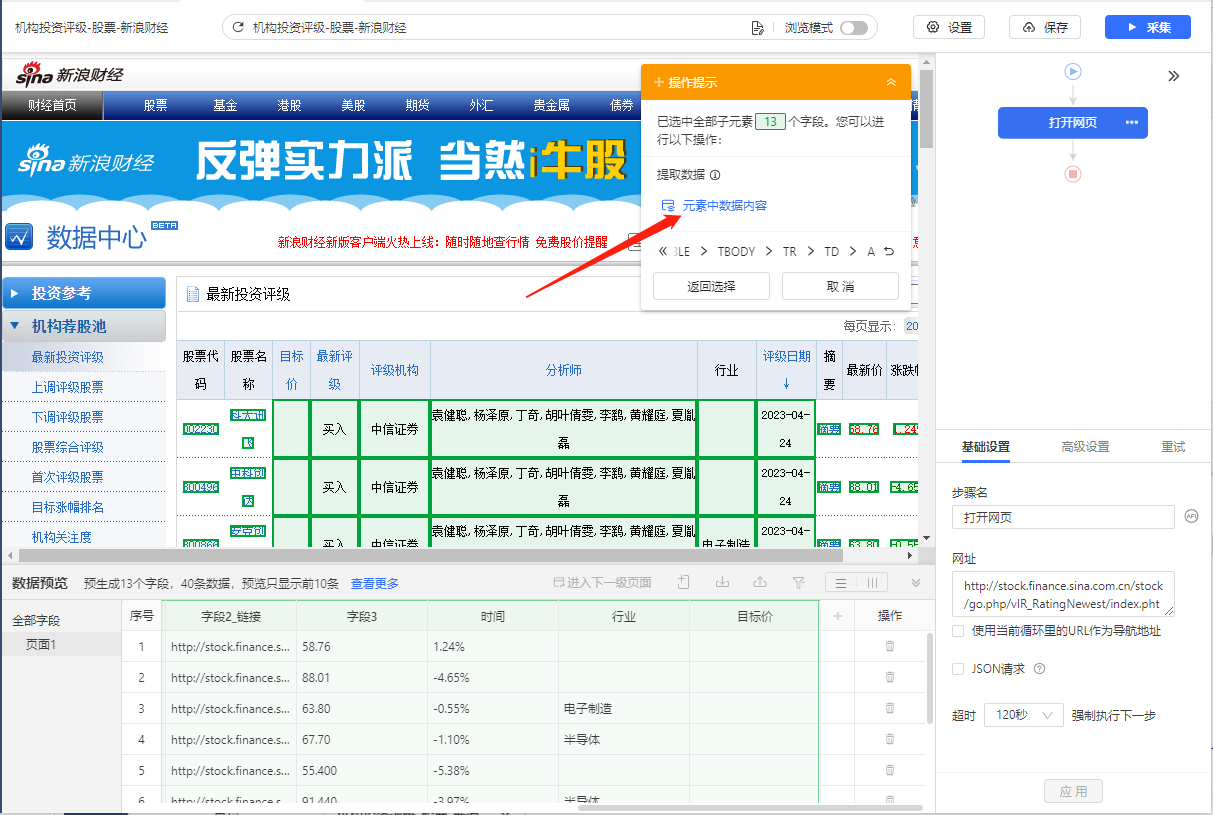Enable 使用当前循环里的URL作为导航地址 checkbox
Screen dimensions: 1213x815
click(958, 631)
